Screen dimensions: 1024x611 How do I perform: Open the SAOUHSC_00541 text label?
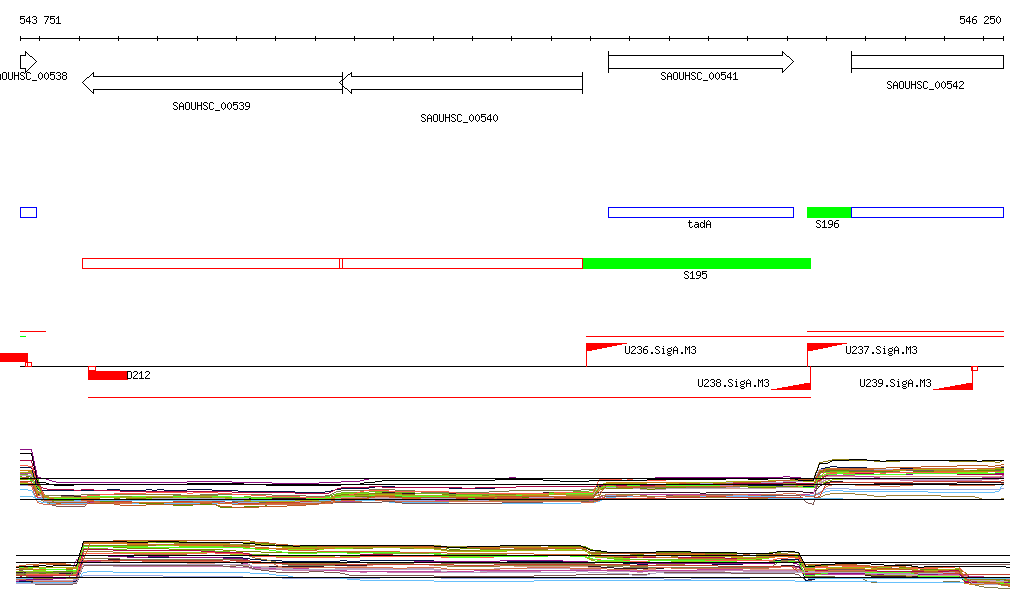point(699,76)
